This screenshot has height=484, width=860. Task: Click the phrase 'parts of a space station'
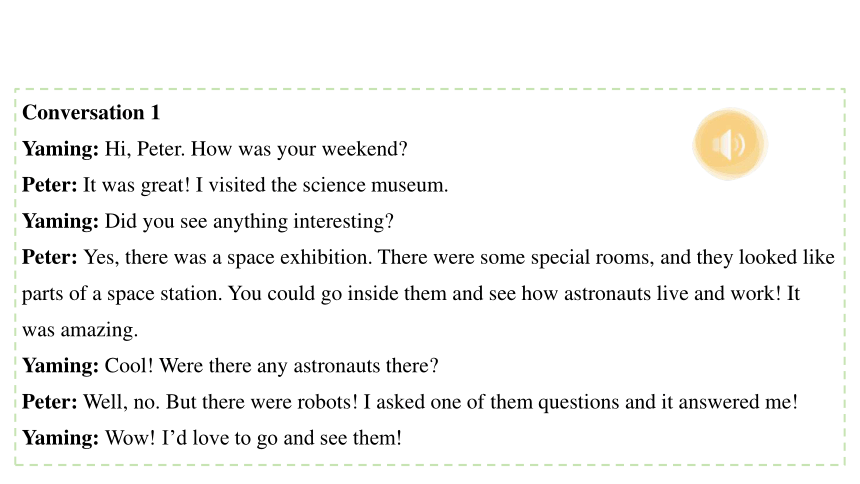(121, 294)
